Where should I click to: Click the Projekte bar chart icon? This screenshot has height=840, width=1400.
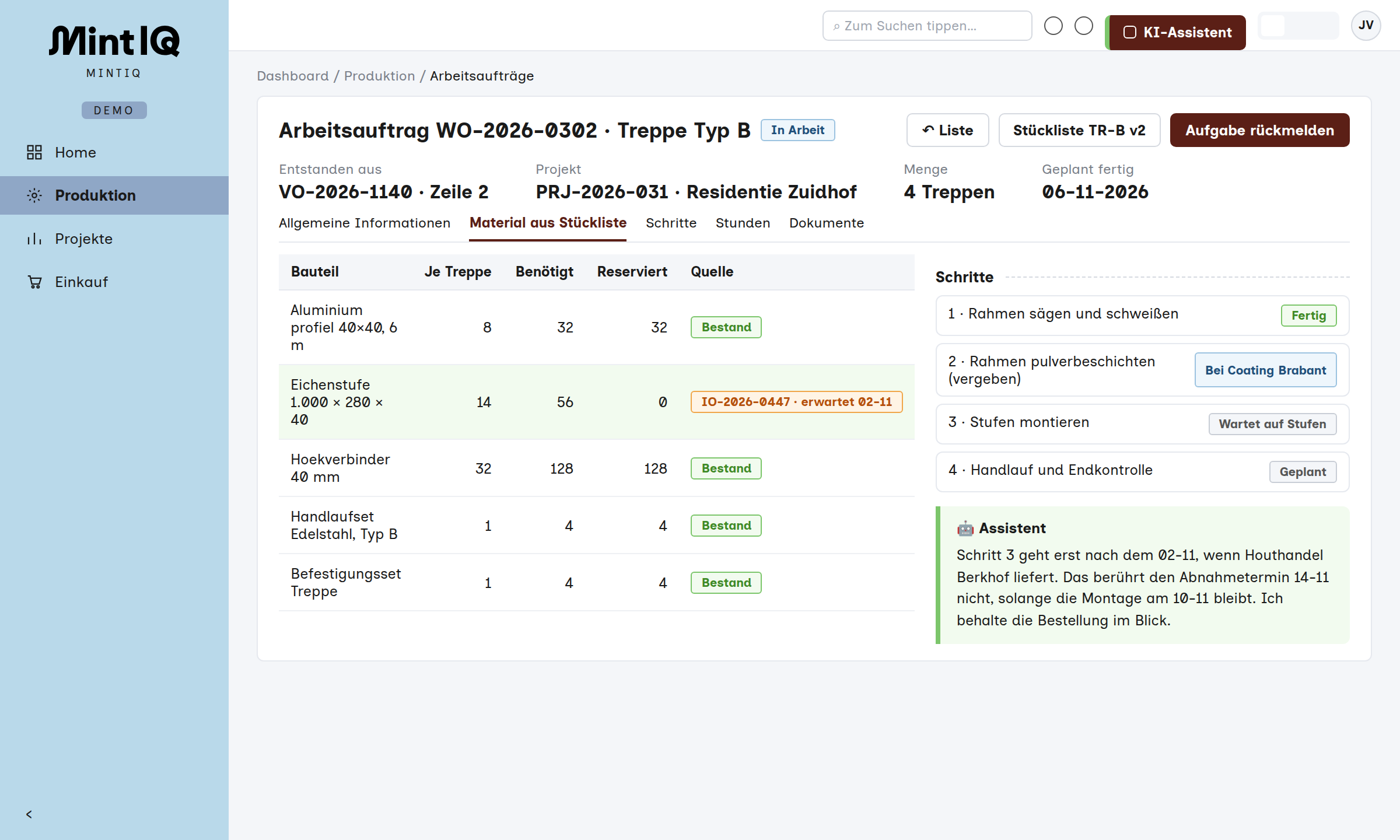34,239
